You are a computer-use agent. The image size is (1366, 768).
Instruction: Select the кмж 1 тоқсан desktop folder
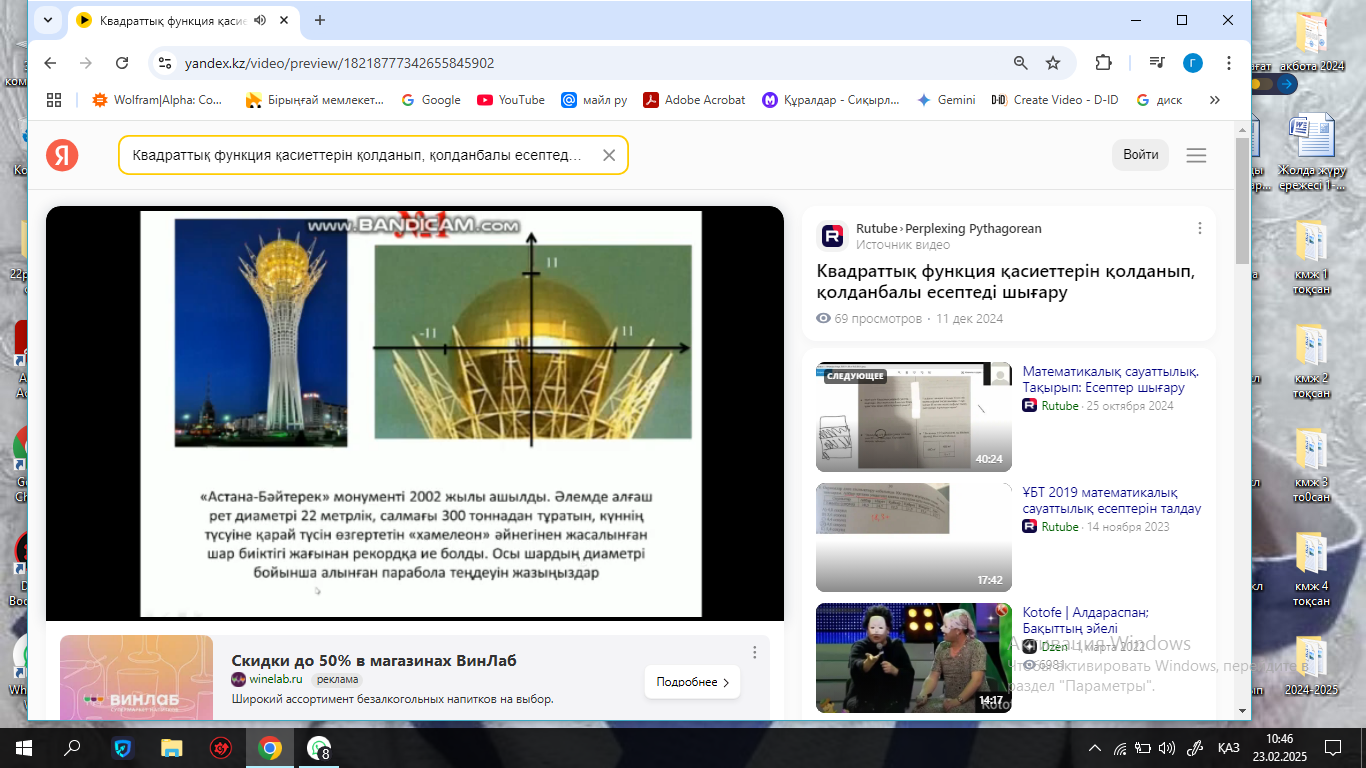pyautogui.click(x=1311, y=257)
